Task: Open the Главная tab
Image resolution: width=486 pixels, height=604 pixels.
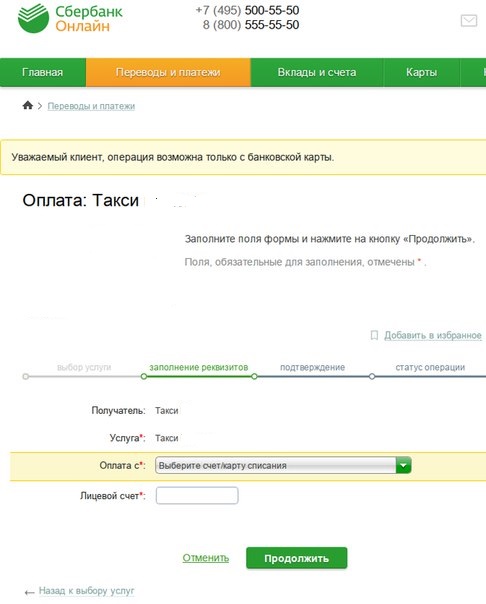Action: [x=42, y=72]
